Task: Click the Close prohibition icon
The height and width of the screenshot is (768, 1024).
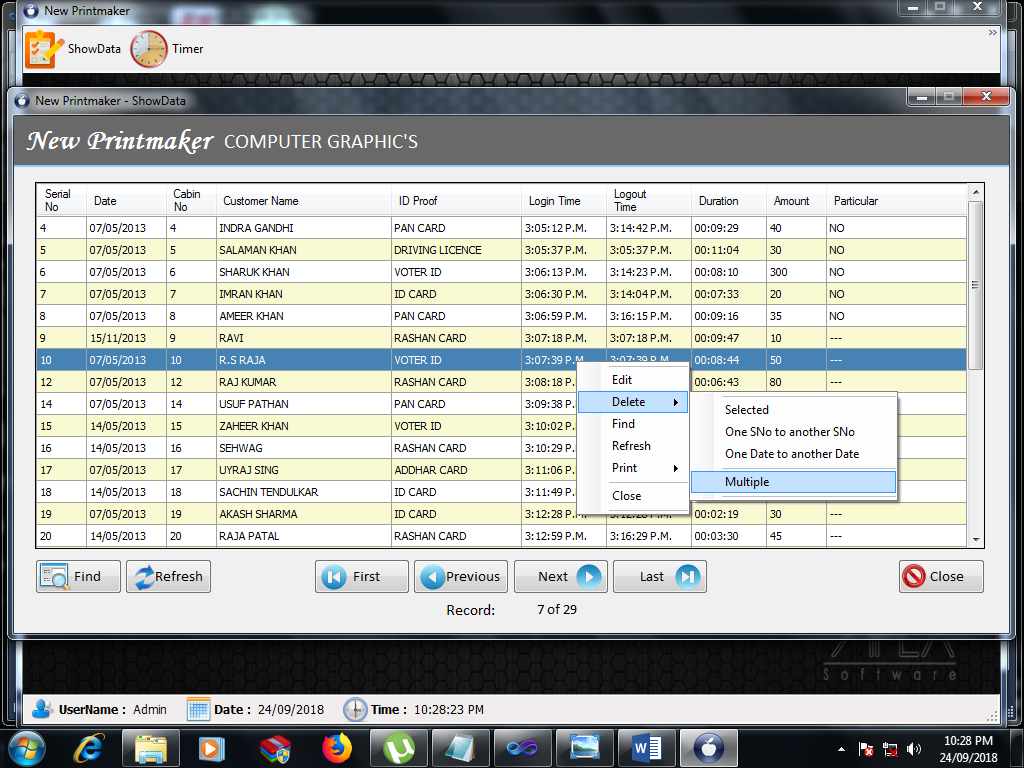Action: coord(916,576)
